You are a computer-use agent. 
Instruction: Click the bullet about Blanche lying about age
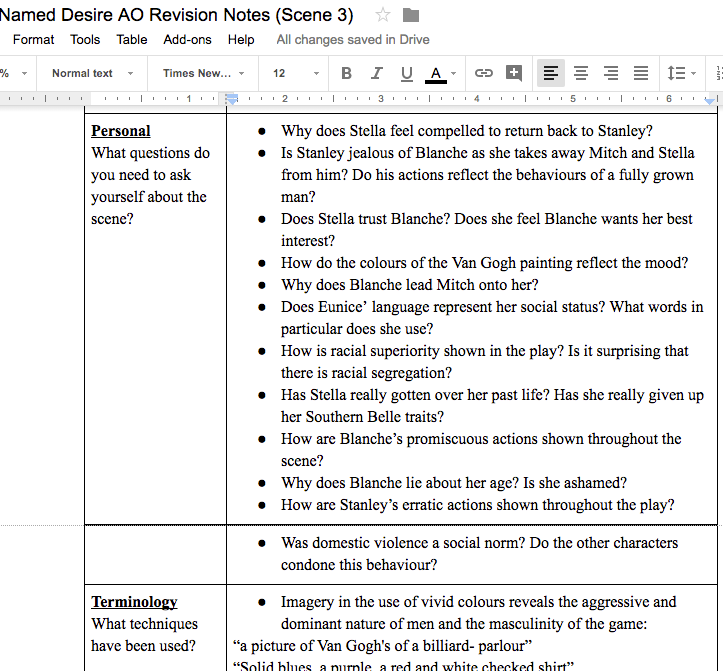(454, 483)
